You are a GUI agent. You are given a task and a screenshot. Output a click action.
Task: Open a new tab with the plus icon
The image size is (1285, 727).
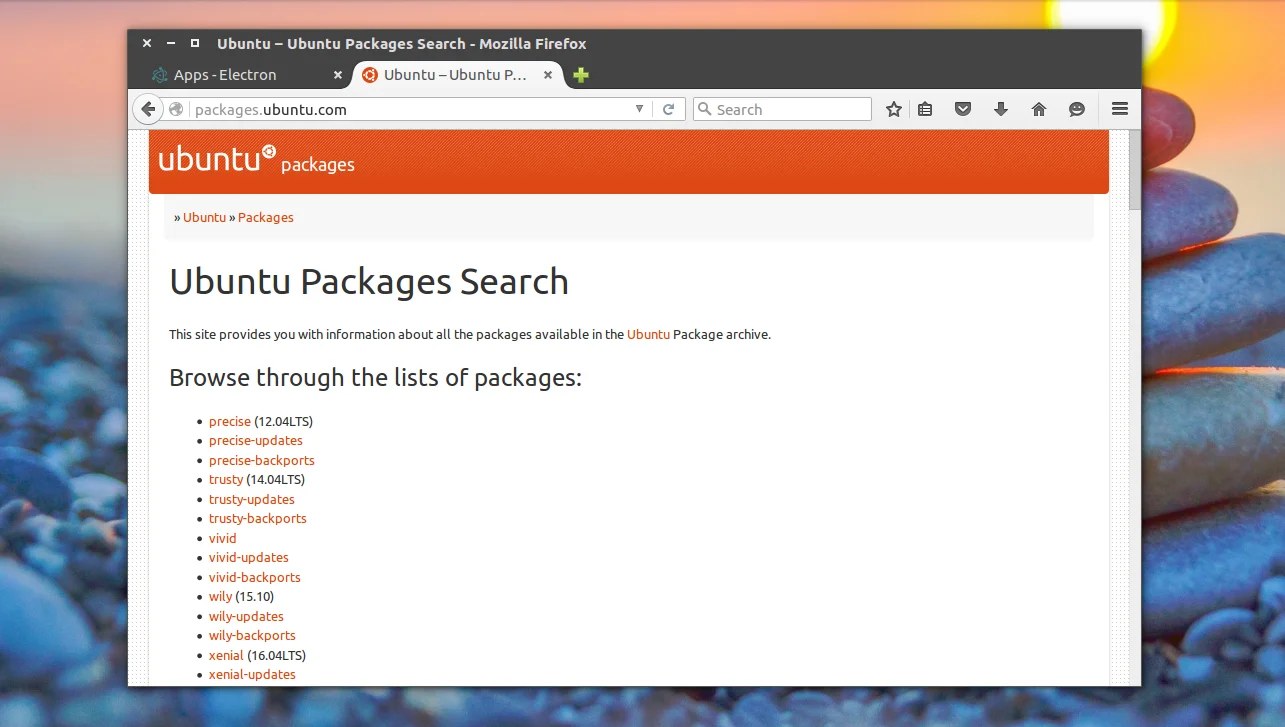coord(581,75)
